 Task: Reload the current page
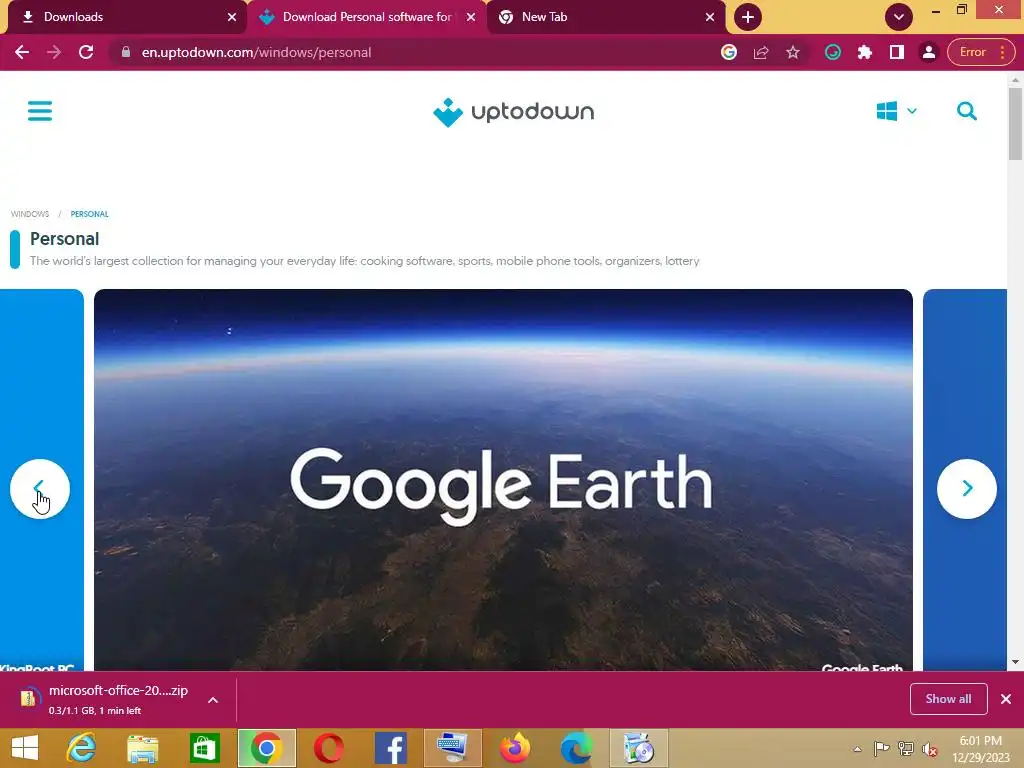point(86,52)
